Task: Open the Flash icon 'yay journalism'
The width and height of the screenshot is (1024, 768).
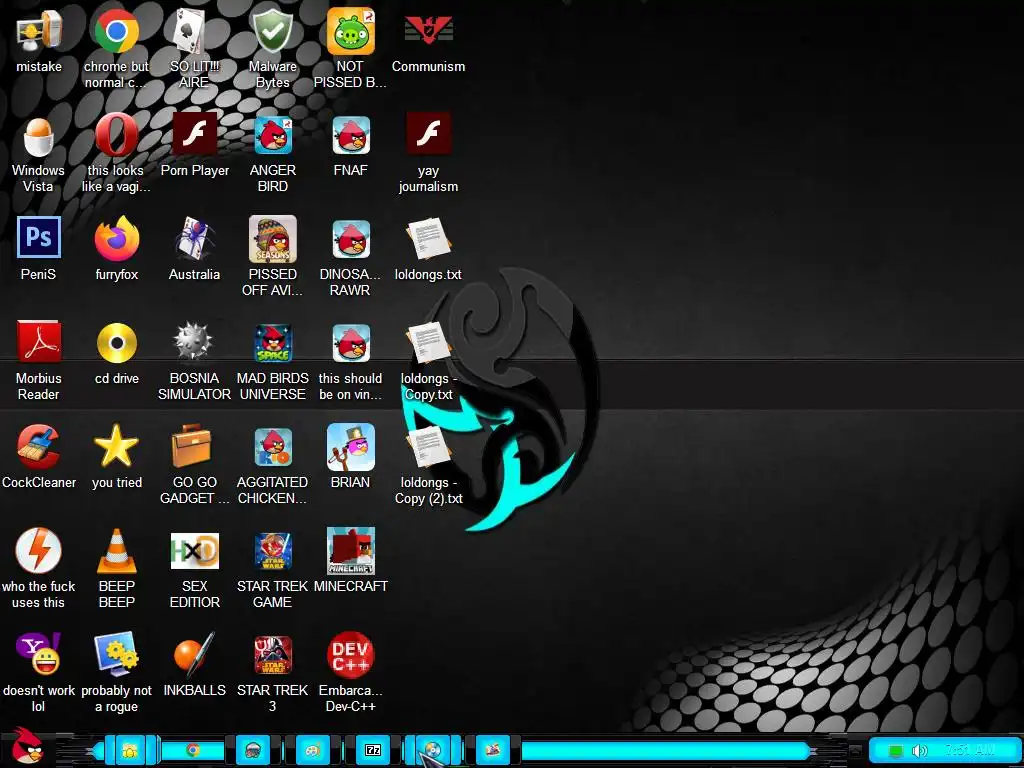Action: 428,133
